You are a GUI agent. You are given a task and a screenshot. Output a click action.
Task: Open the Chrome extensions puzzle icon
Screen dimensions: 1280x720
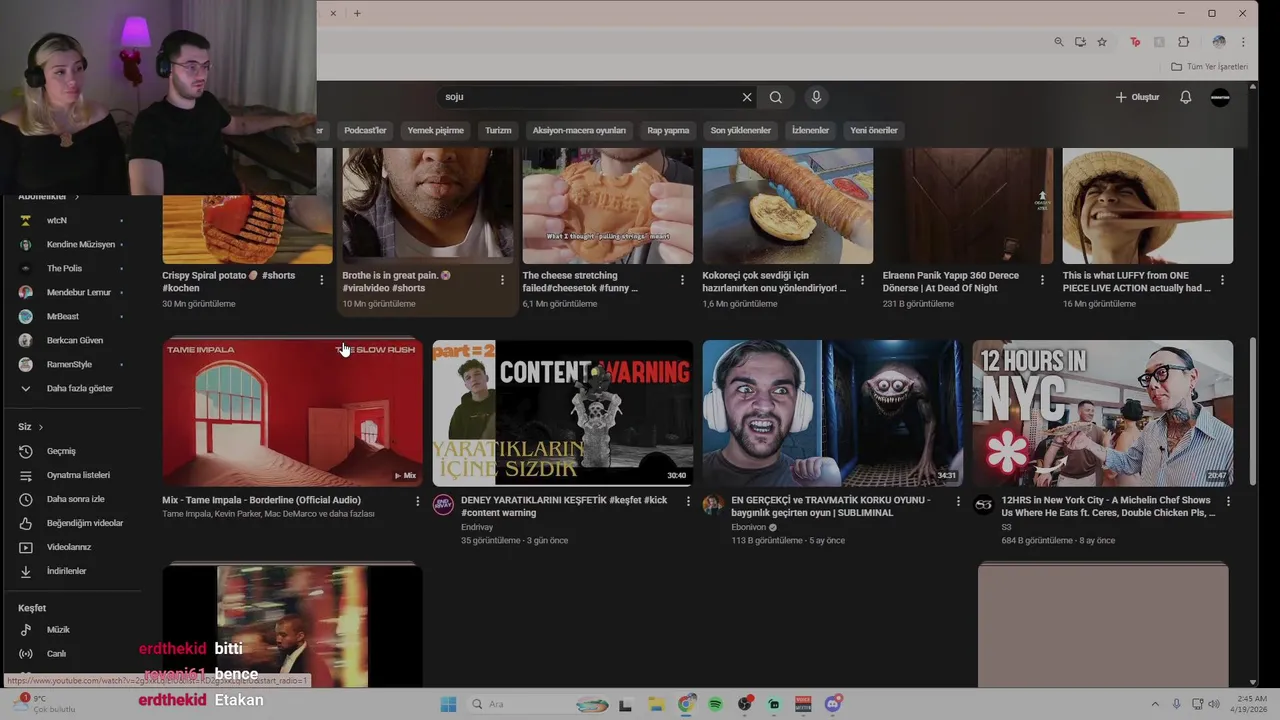click(x=1184, y=42)
